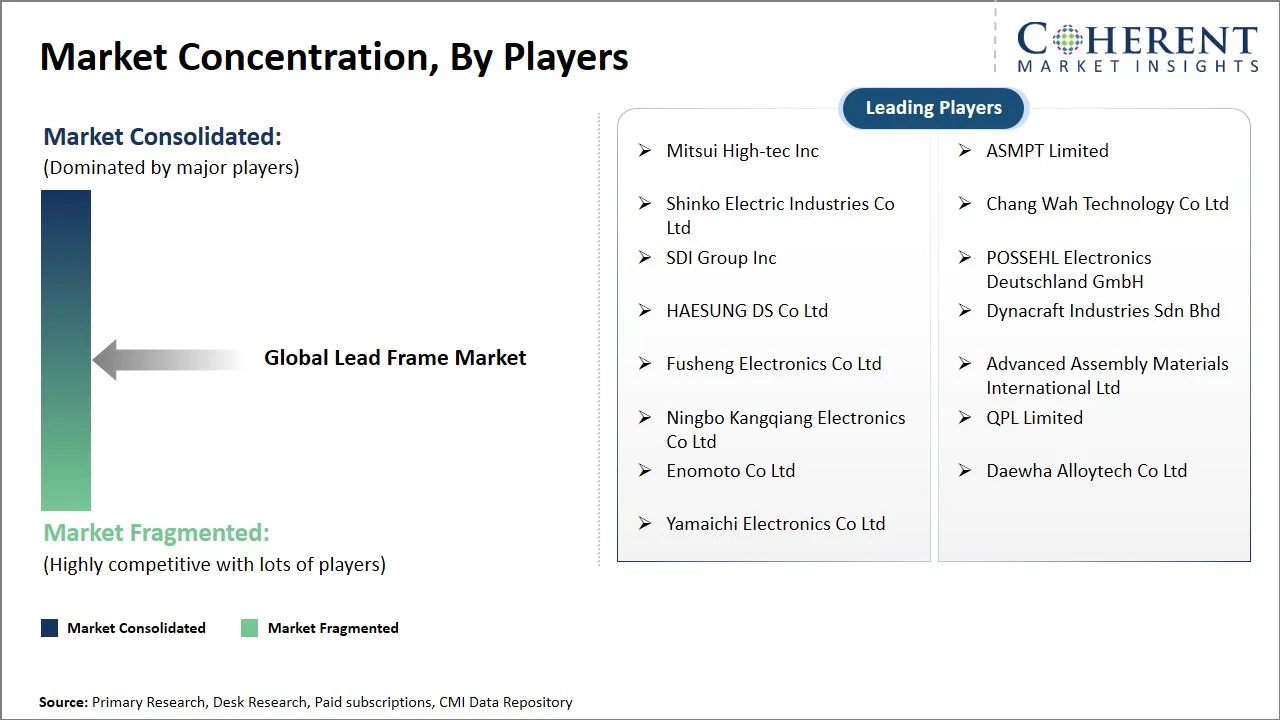The width and height of the screenshot is (1280, 720).
Task: Click the arrow bullet beside Mitsui High-tec Inc
Action: 645,151
